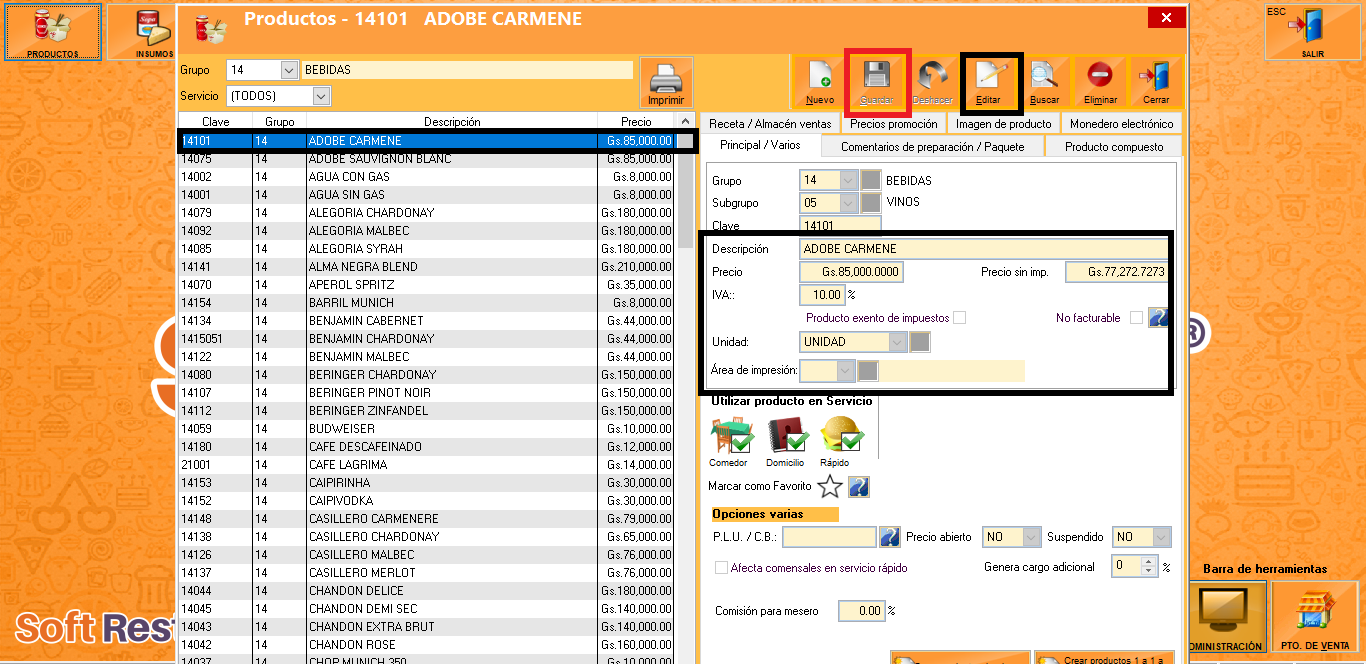Image resolution: width=1366 pixels, height=664 pixels.
Task: Switch to Monedero electrónico tab
Action: coord(1121,124)
